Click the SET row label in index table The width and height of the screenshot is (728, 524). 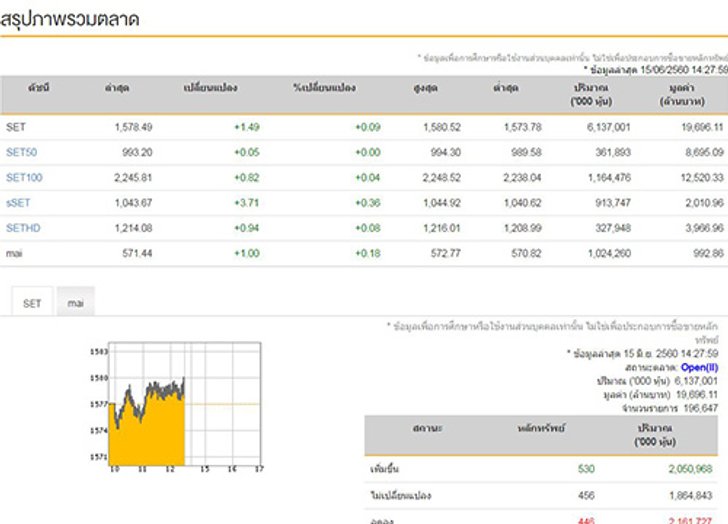click(x=16, y=127)
